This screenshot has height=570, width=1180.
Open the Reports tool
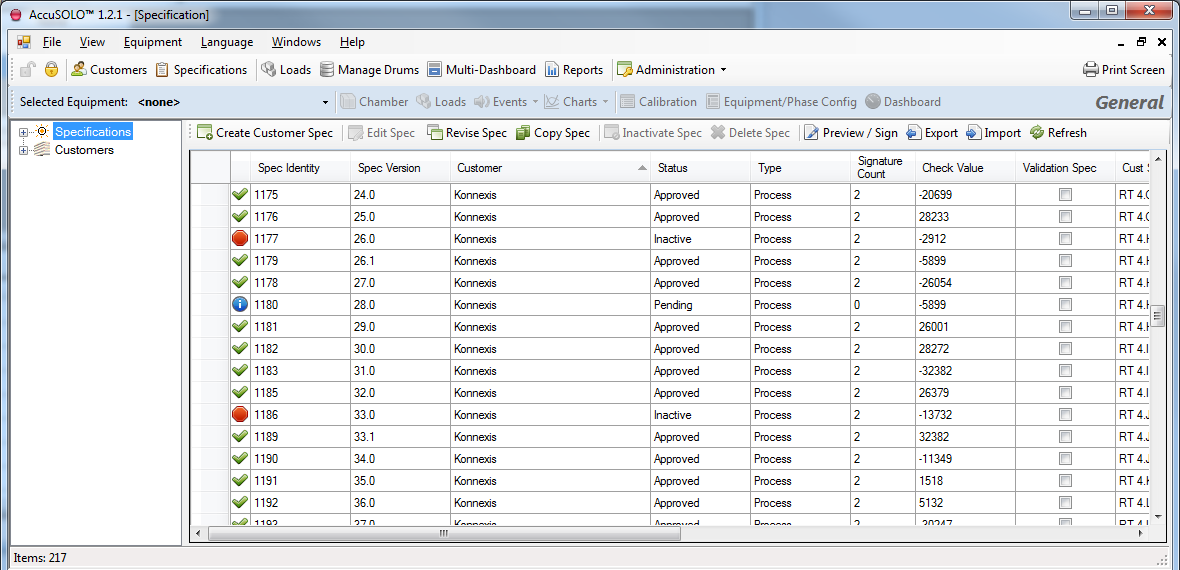pos(553,70)
